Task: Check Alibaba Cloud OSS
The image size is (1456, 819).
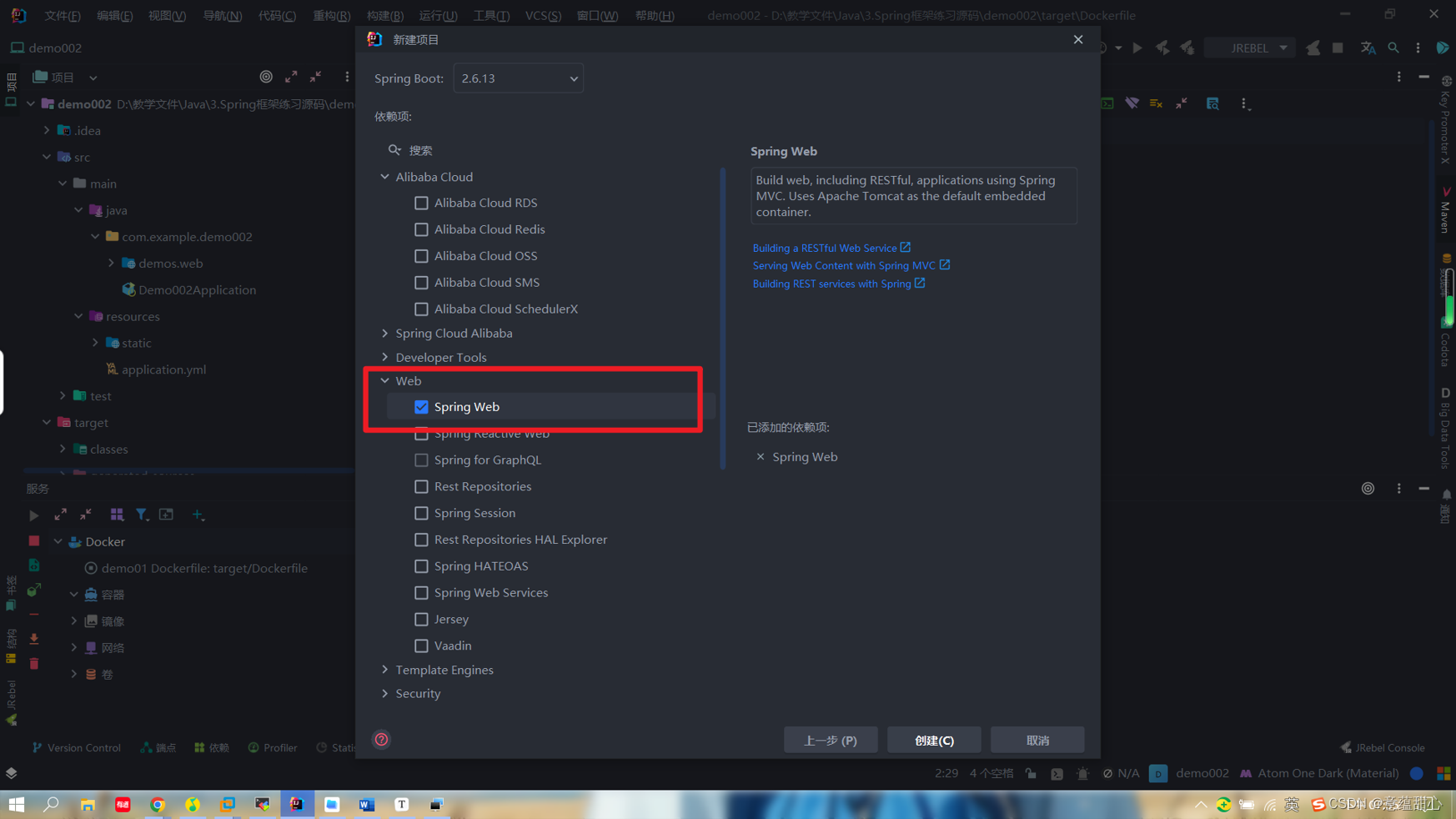Action: 421,256
